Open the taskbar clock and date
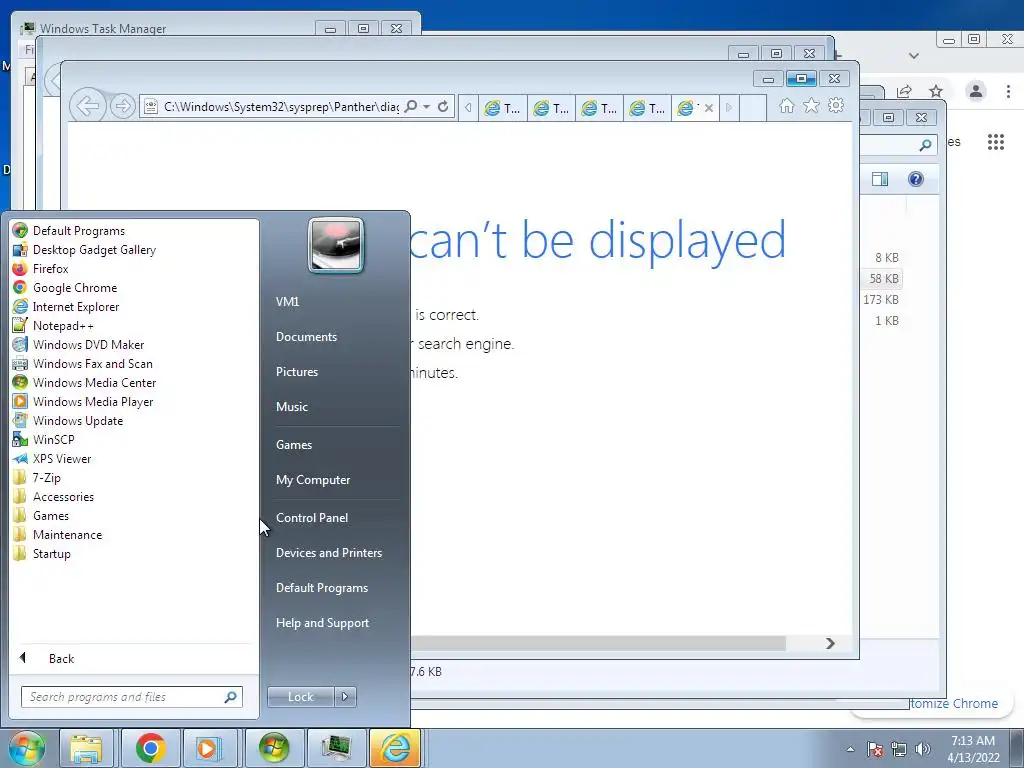 pyautogui.click(x=973, y=749)
